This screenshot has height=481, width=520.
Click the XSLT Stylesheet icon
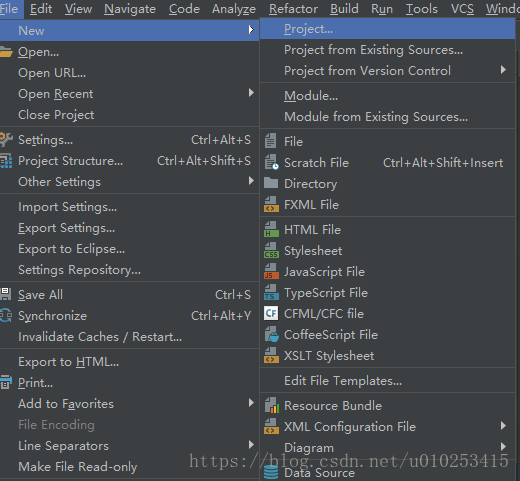click(271, 355)
